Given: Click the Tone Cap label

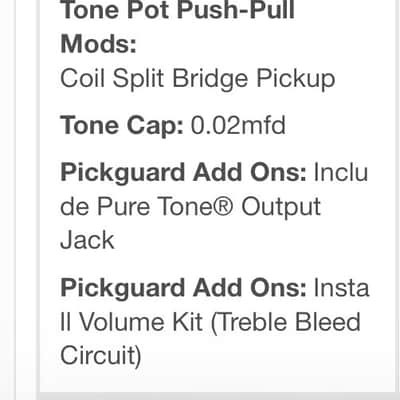Looking at the screenshot, I should coord(122,127).
